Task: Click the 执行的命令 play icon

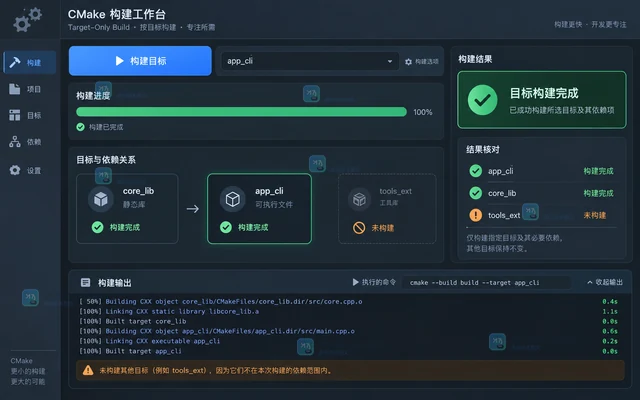Action: [355, 282]
